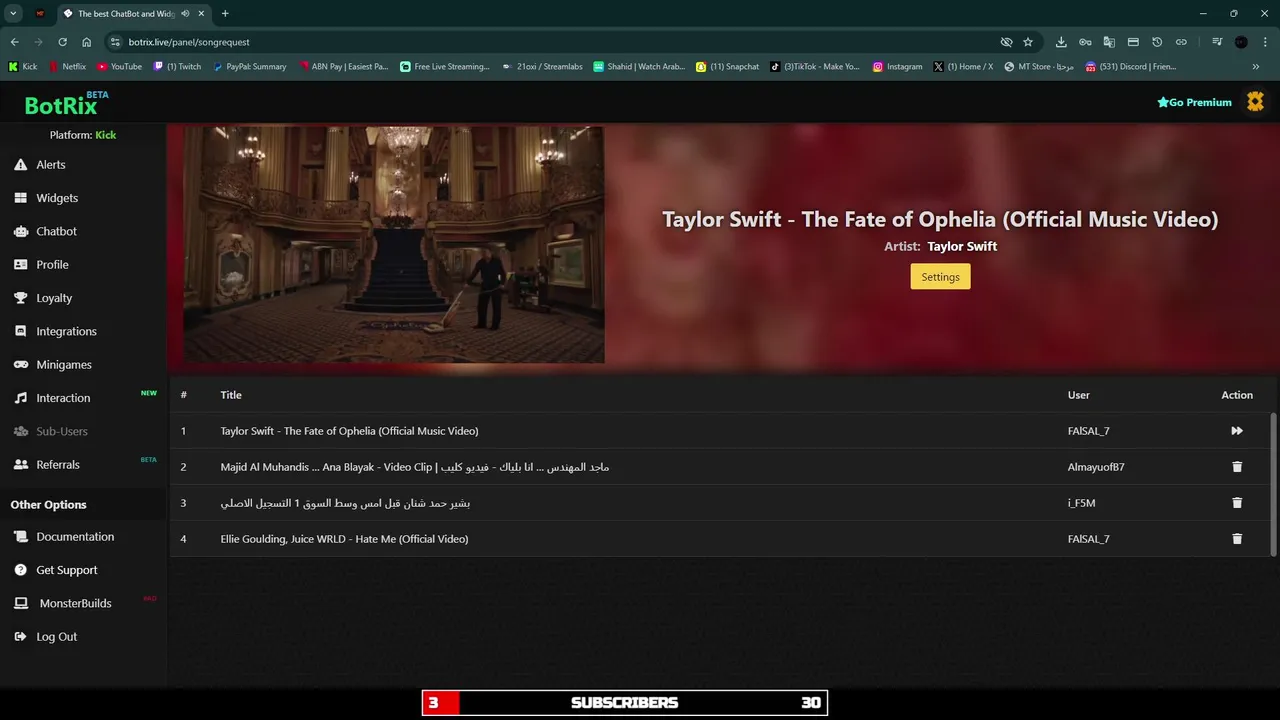Select Ellie Goulding Hate Me title
1280x720 pixels.
point(344,539)
